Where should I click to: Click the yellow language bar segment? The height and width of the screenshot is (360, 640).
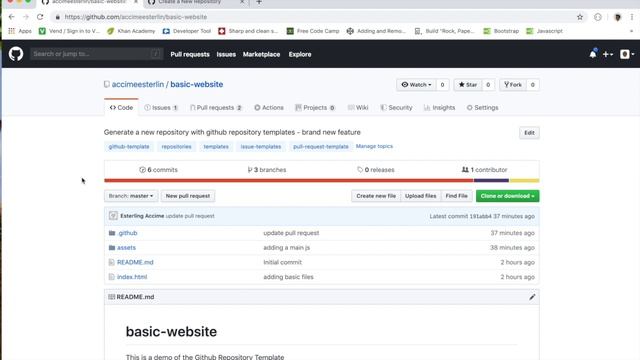524,180
